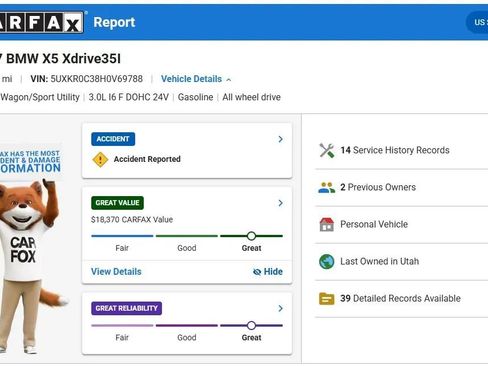The height and width of the screenshot is (366, 488).
Task: Click the value slider handle at Great
Action: 251,236
